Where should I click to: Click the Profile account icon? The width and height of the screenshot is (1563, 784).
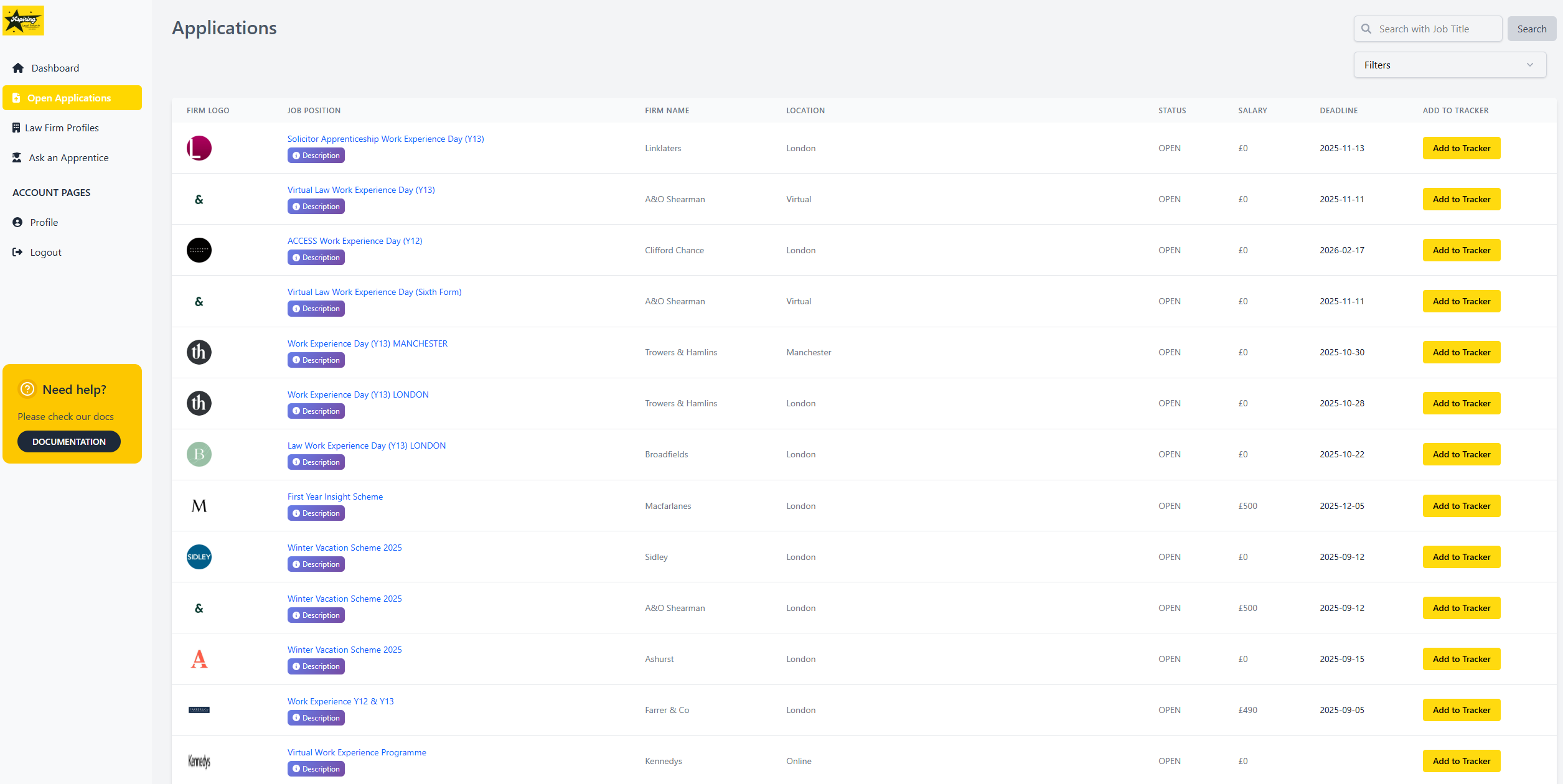(17, 222)
